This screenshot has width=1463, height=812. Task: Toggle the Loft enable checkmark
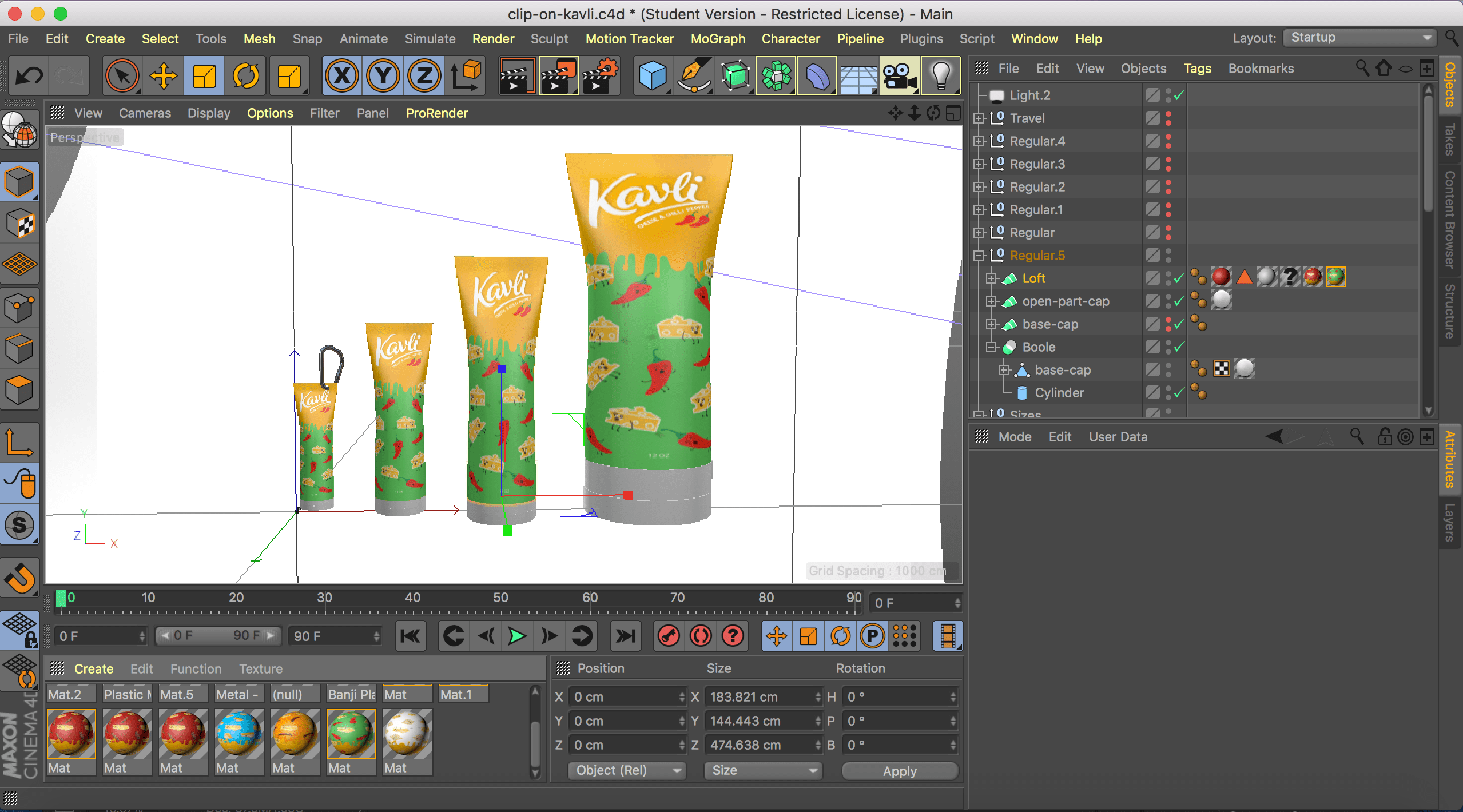coord(1179,278)
